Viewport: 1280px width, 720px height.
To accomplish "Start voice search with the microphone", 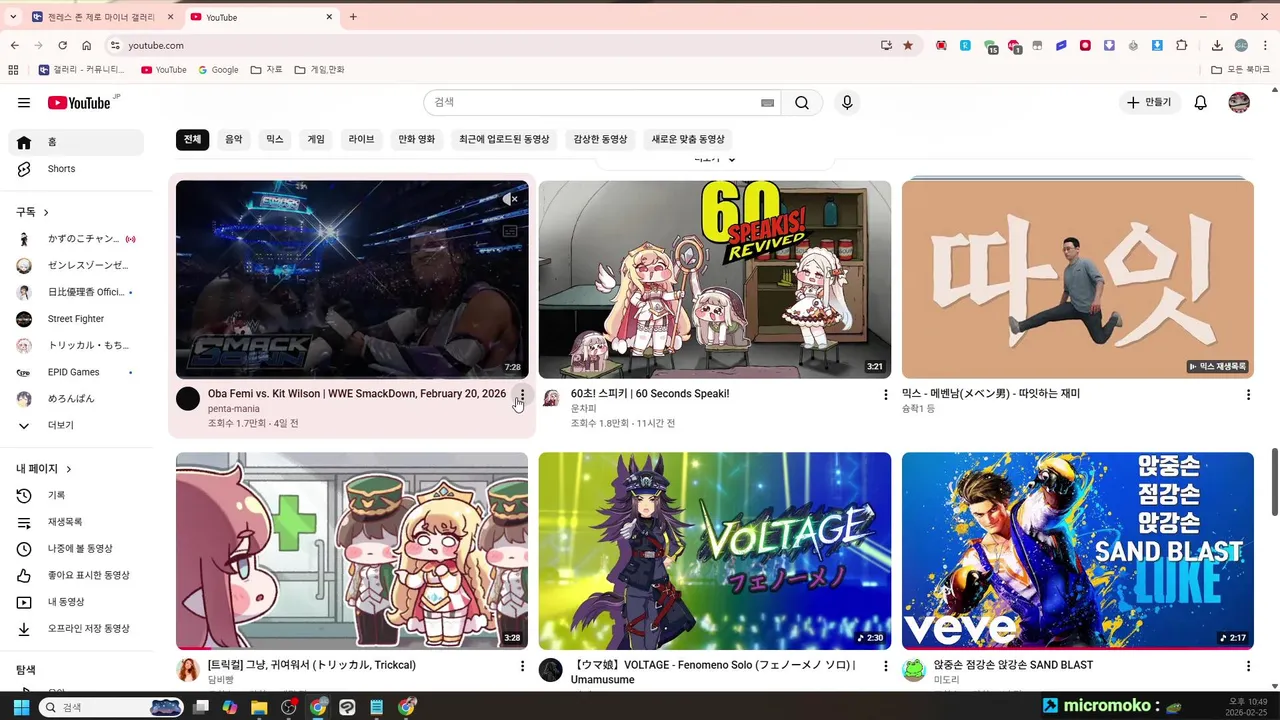I will click(847, 103).
